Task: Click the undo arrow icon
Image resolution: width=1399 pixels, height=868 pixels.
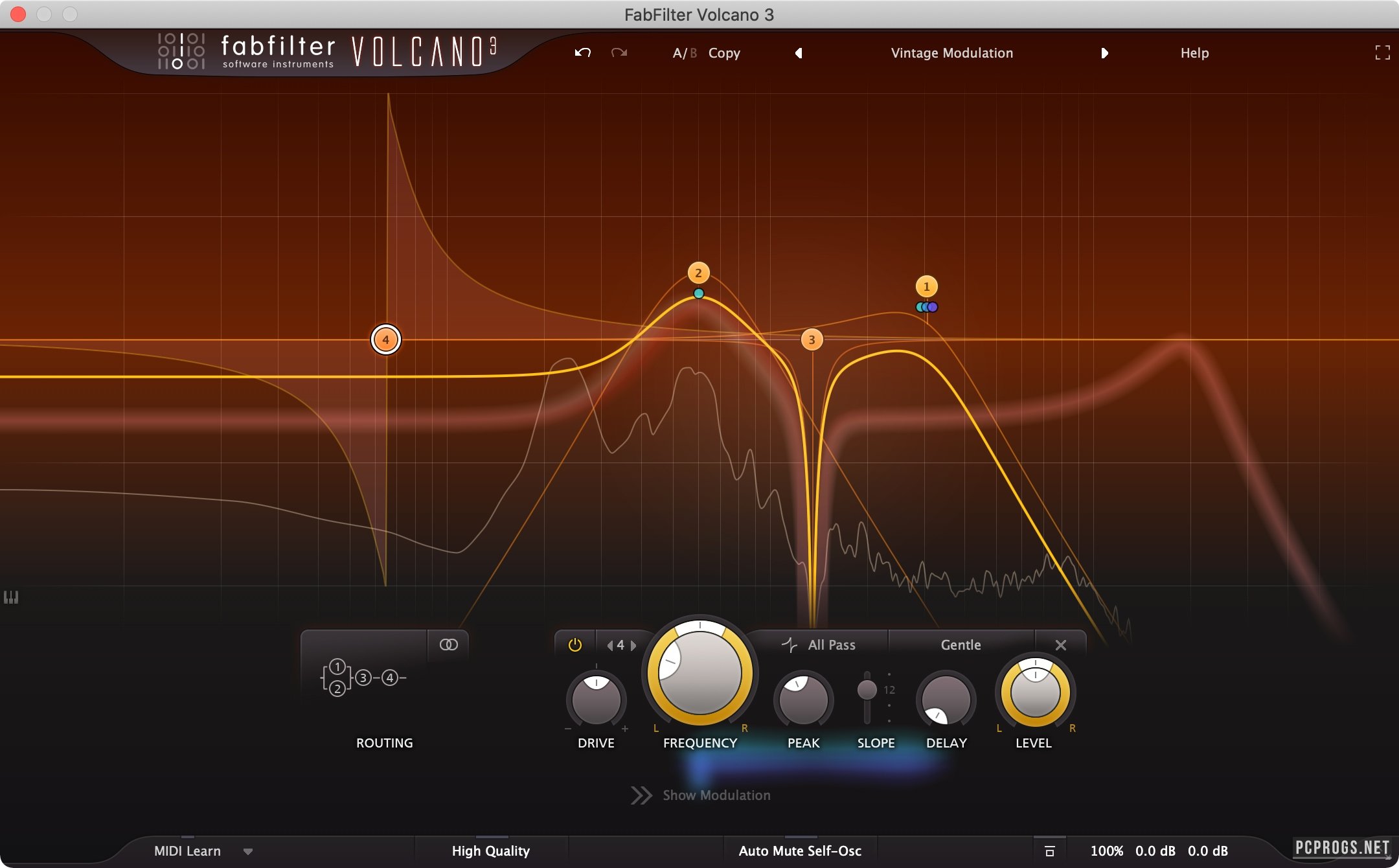Action: pyautogui.click(x=582, y=53)
